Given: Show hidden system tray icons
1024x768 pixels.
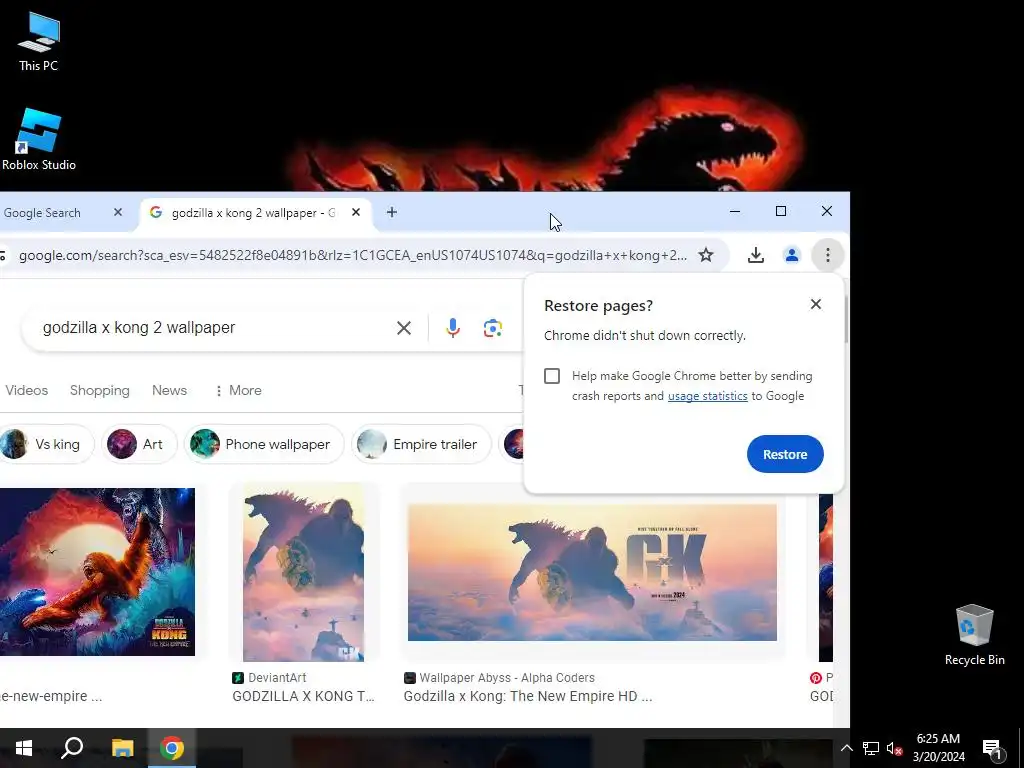Looking at the screenshot, I should tap(846, 748).
